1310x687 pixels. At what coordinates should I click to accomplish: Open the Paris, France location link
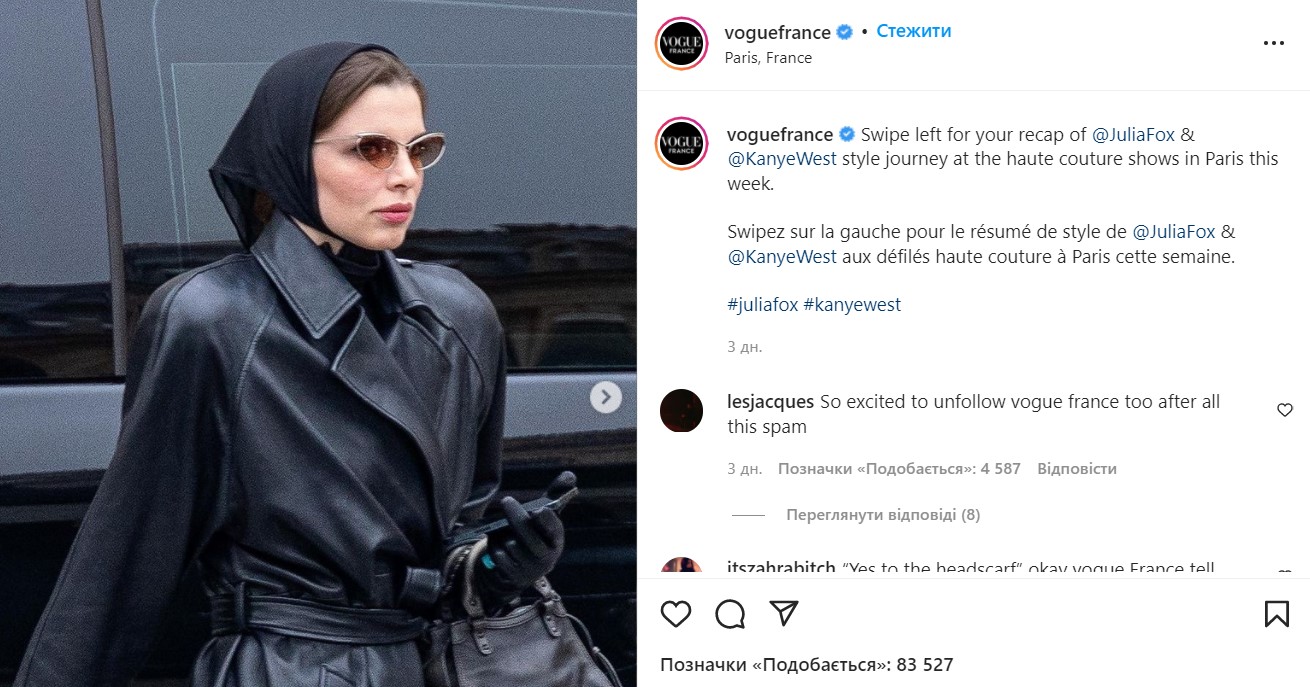point(768,58)
